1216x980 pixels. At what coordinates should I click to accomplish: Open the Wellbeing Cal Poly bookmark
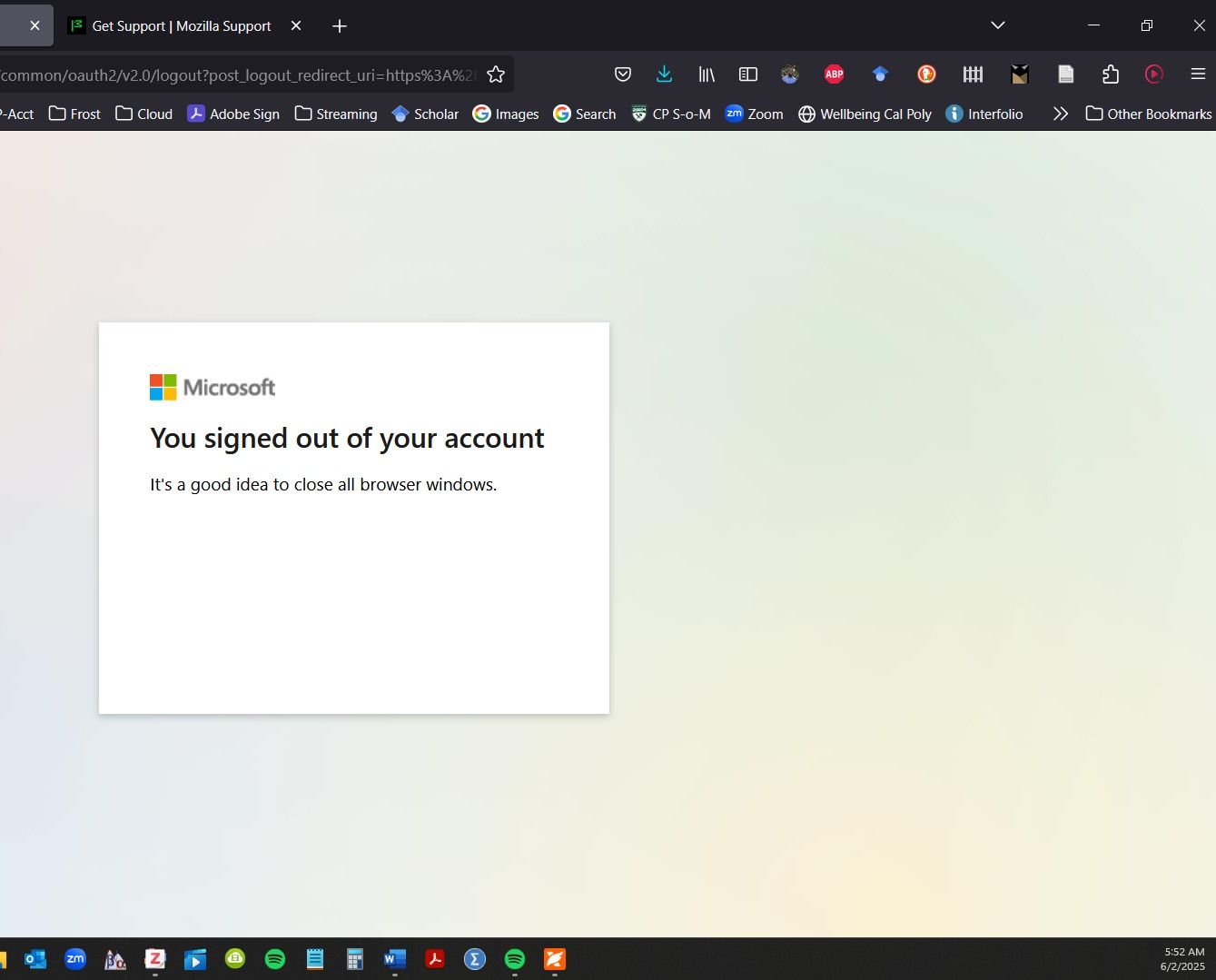click(865, 114)
